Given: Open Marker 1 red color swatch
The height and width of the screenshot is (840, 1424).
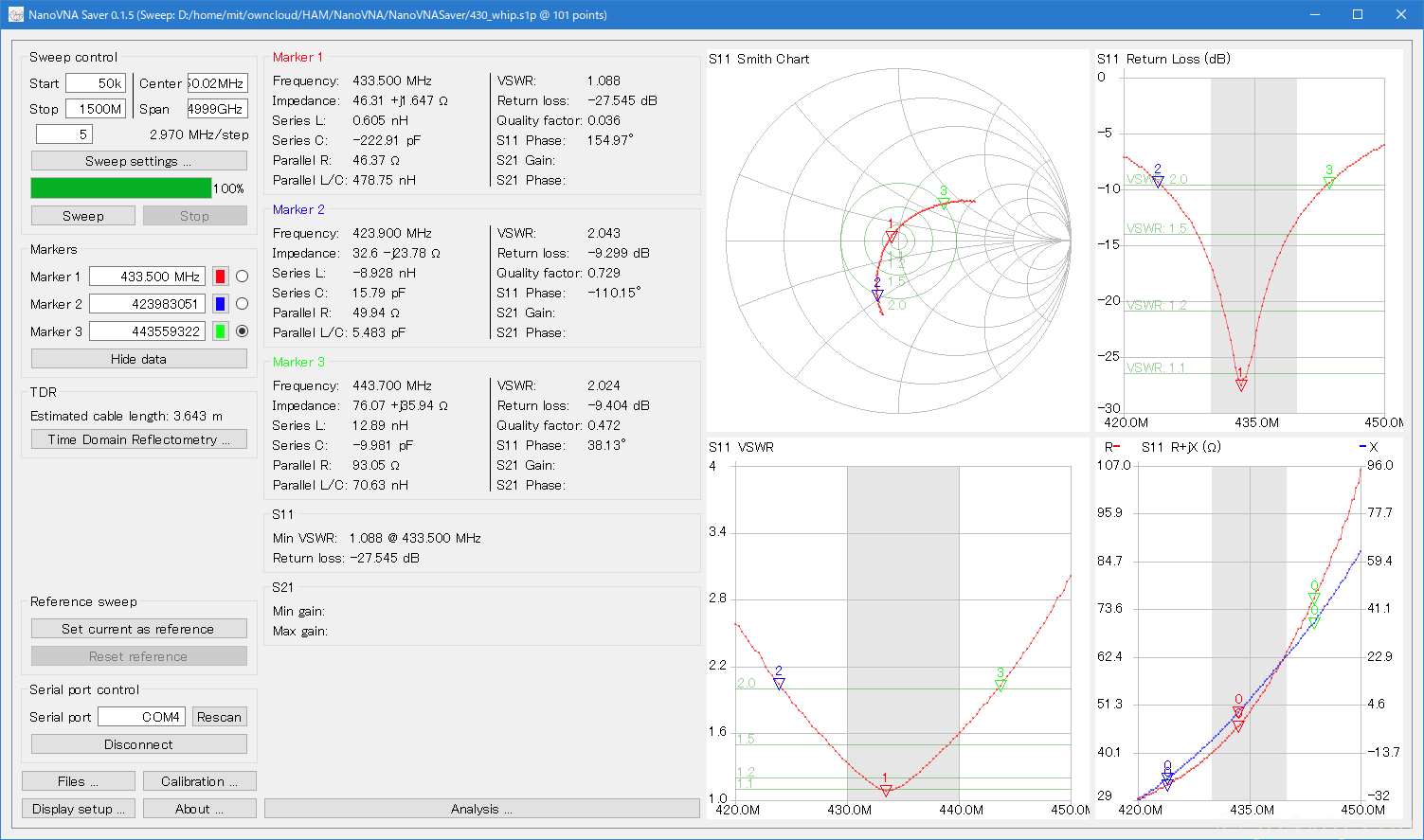Looking at the screenshot, I should pos(221,277).
